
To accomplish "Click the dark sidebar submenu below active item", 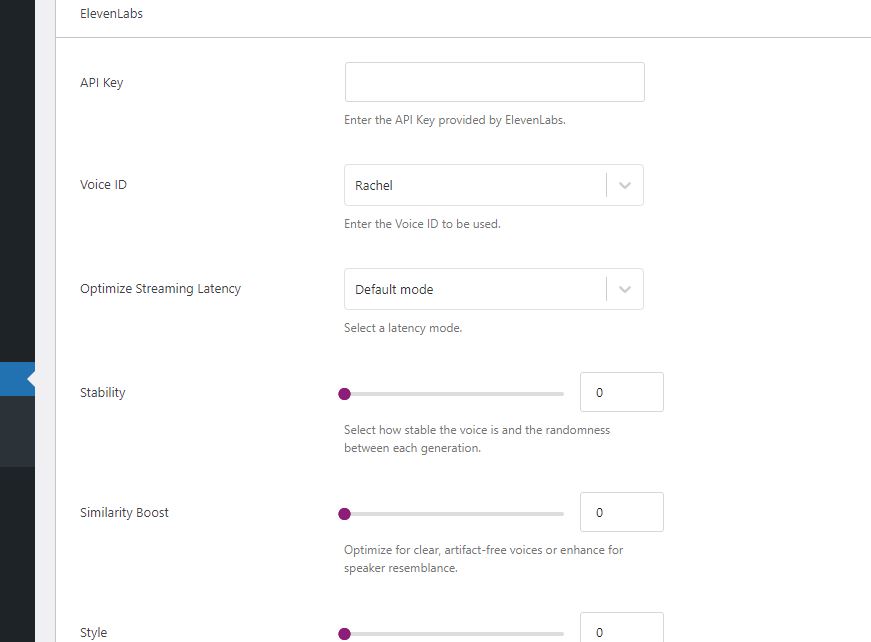I will pyautogui.click(x=17, y=432).
